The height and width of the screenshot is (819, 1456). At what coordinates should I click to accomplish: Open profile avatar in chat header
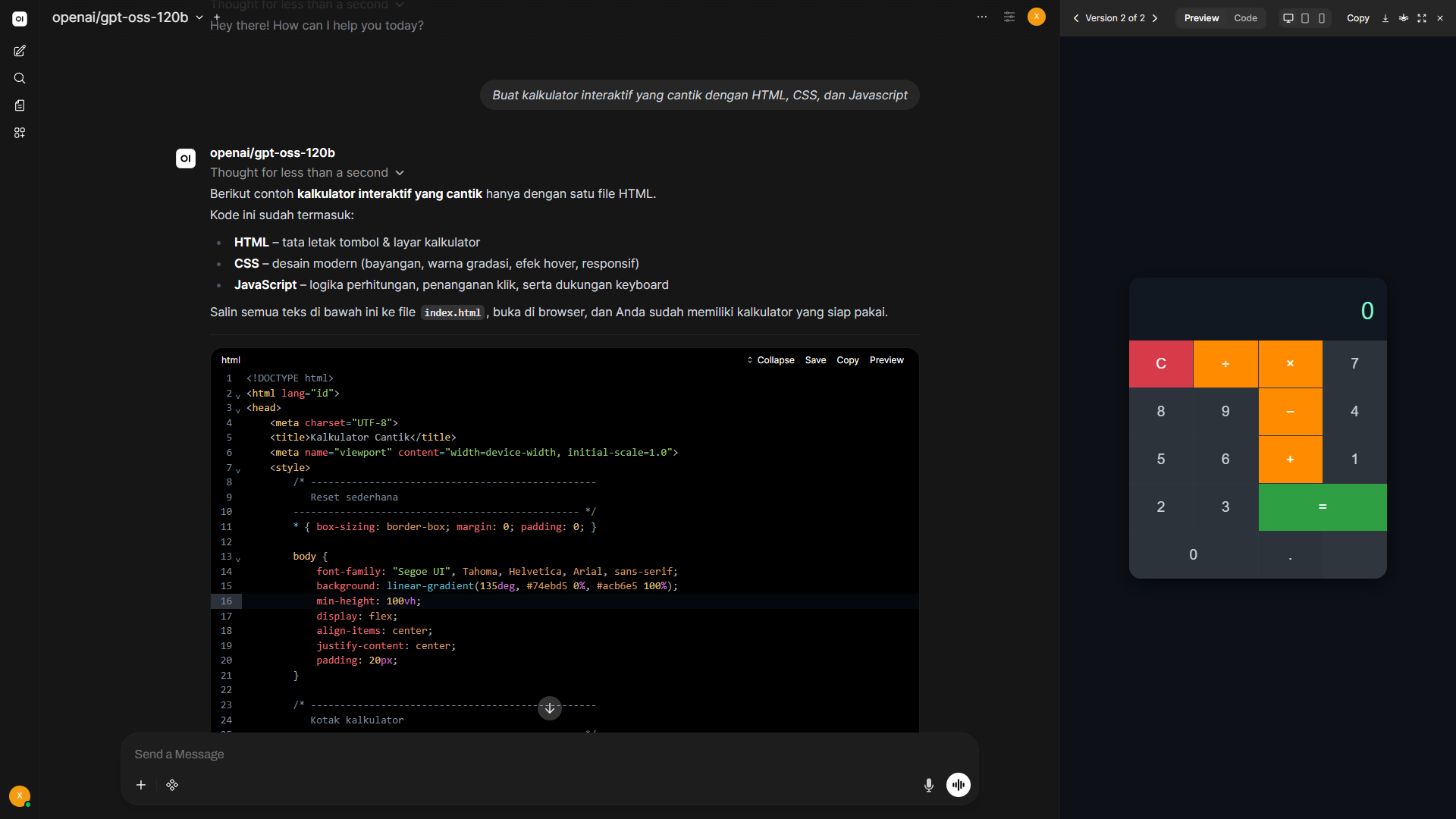point(1037,17)
